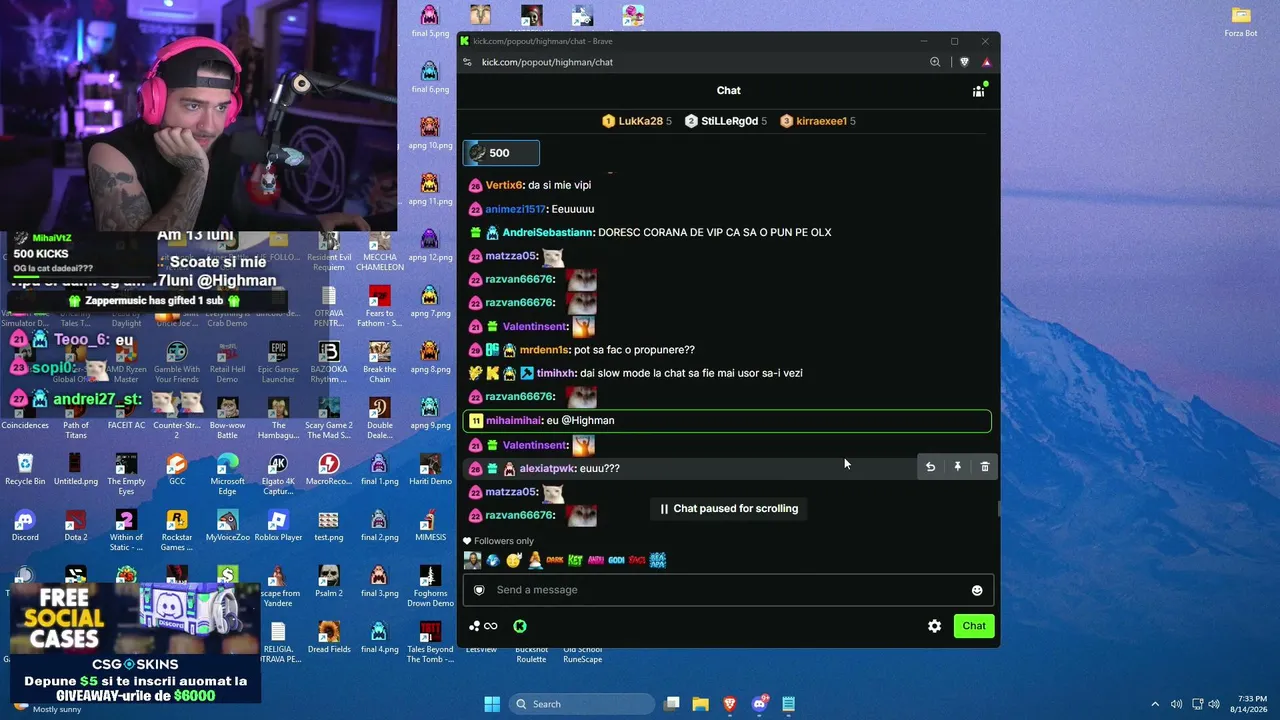Open site settings icon beside the URL
The image size is (1280, 720).
[x=467, y=62]
